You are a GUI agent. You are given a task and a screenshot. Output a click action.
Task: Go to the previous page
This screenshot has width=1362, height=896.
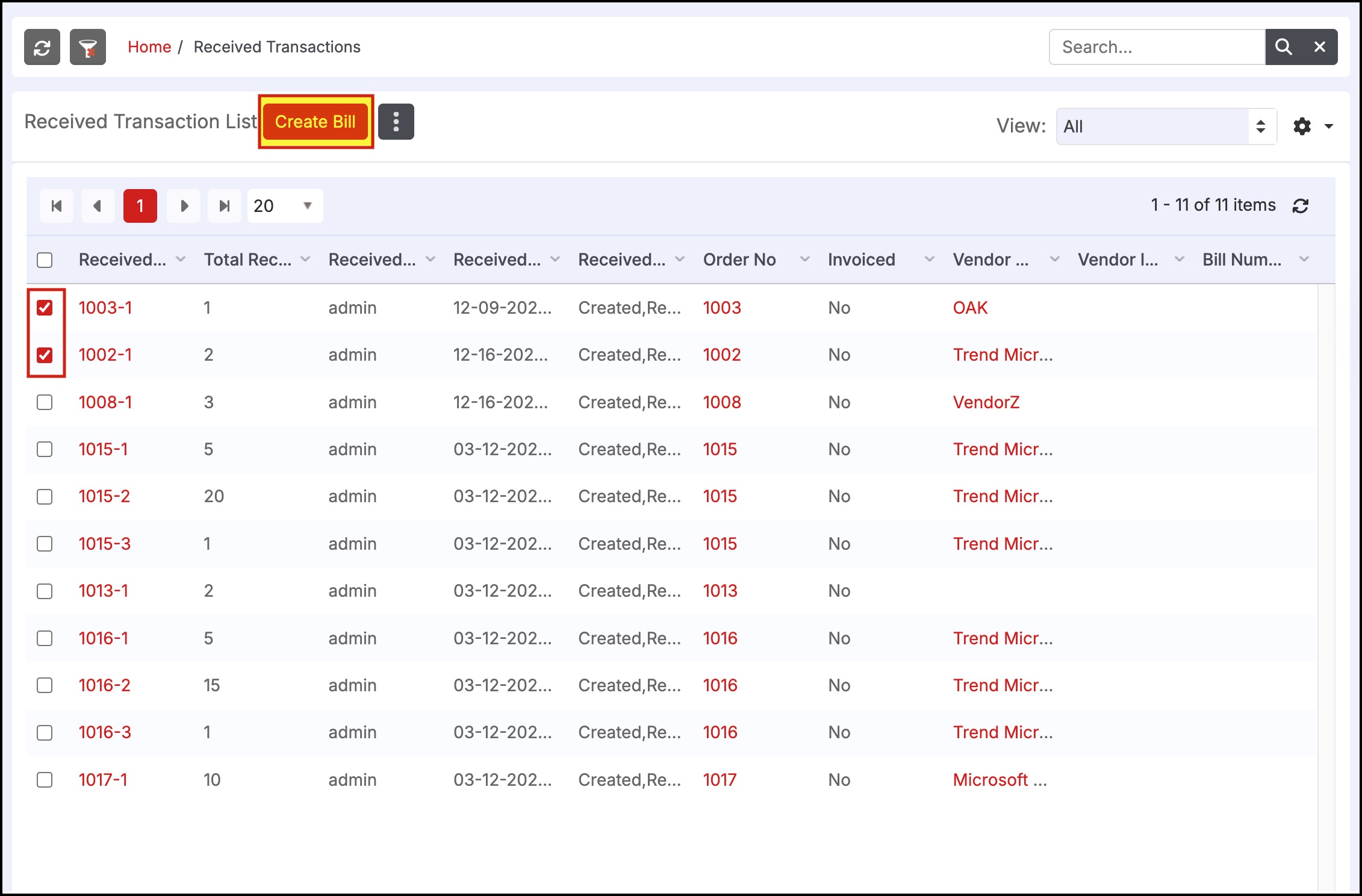(98, 206)
